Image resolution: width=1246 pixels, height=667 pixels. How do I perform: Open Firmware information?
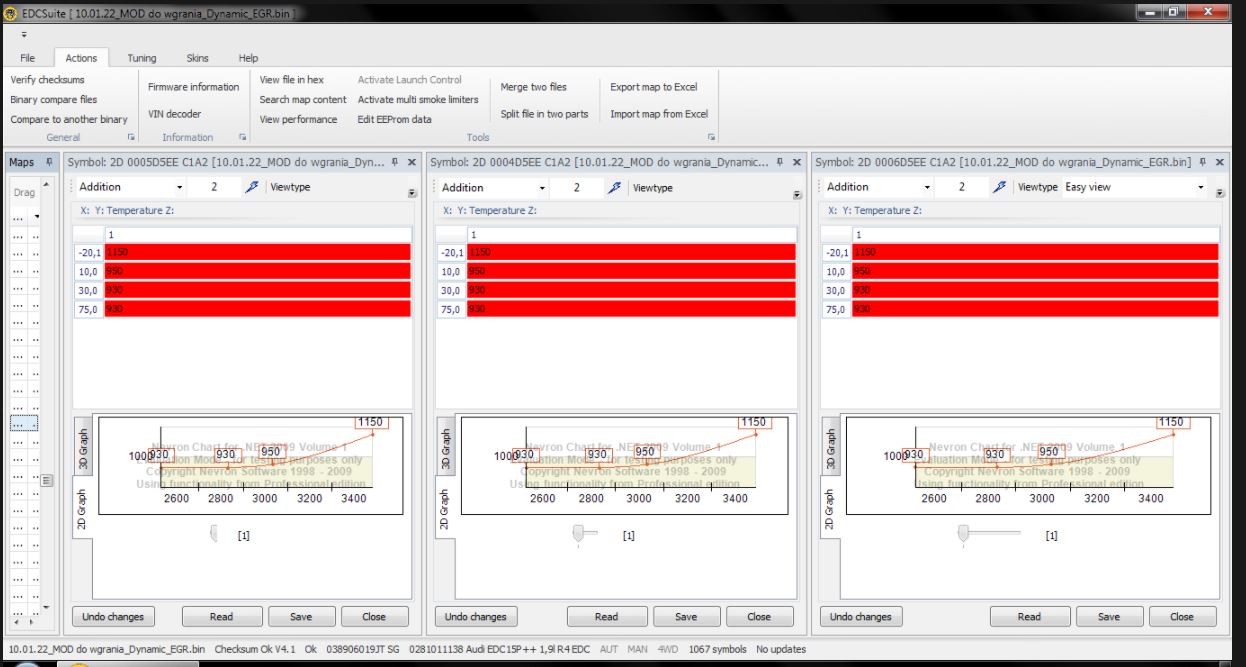194,87
